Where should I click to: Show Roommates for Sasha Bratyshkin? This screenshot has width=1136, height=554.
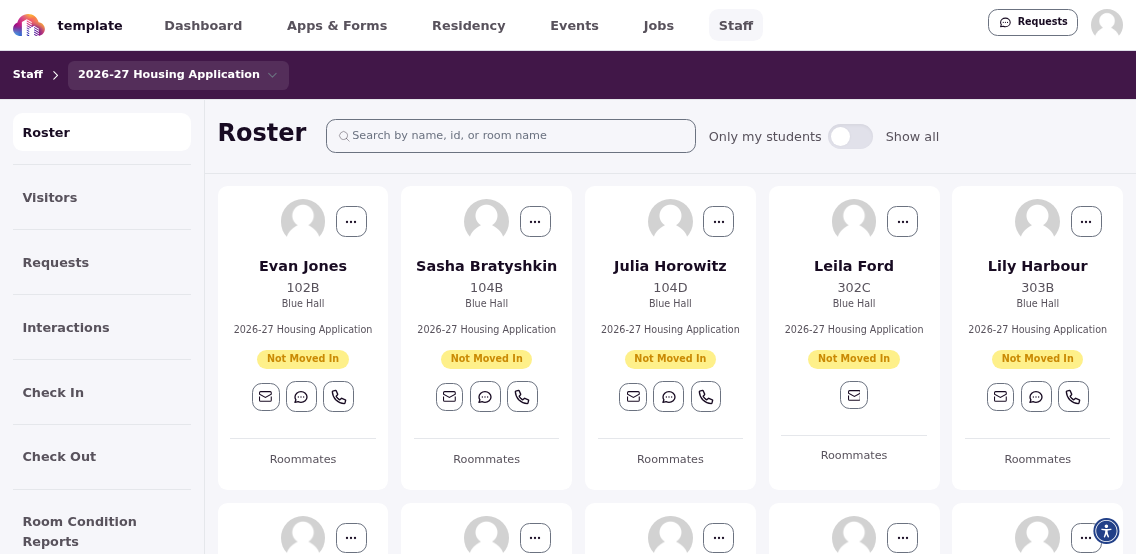pyautogui.click(x=486, y=459)
